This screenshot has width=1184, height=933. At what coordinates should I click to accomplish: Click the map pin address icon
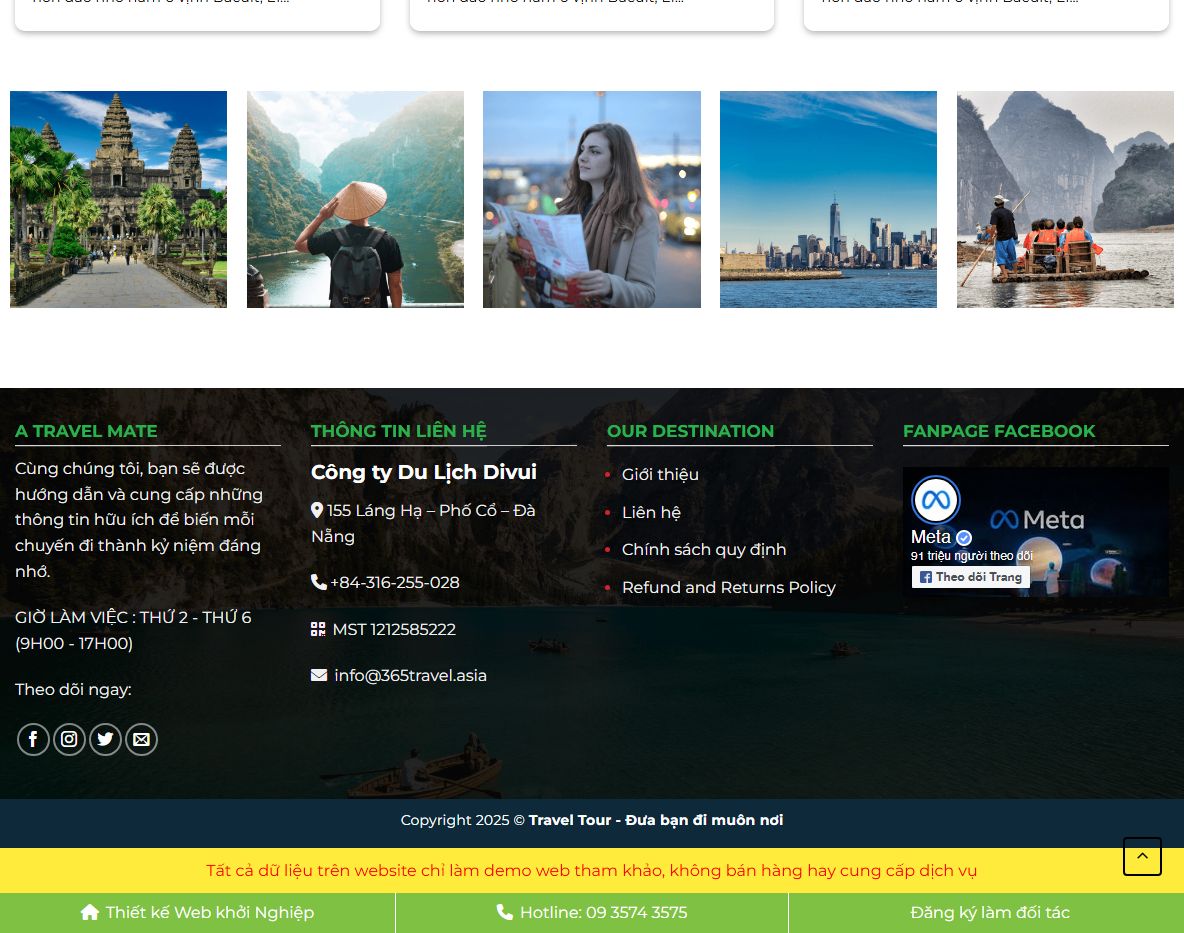pos(317,510)
